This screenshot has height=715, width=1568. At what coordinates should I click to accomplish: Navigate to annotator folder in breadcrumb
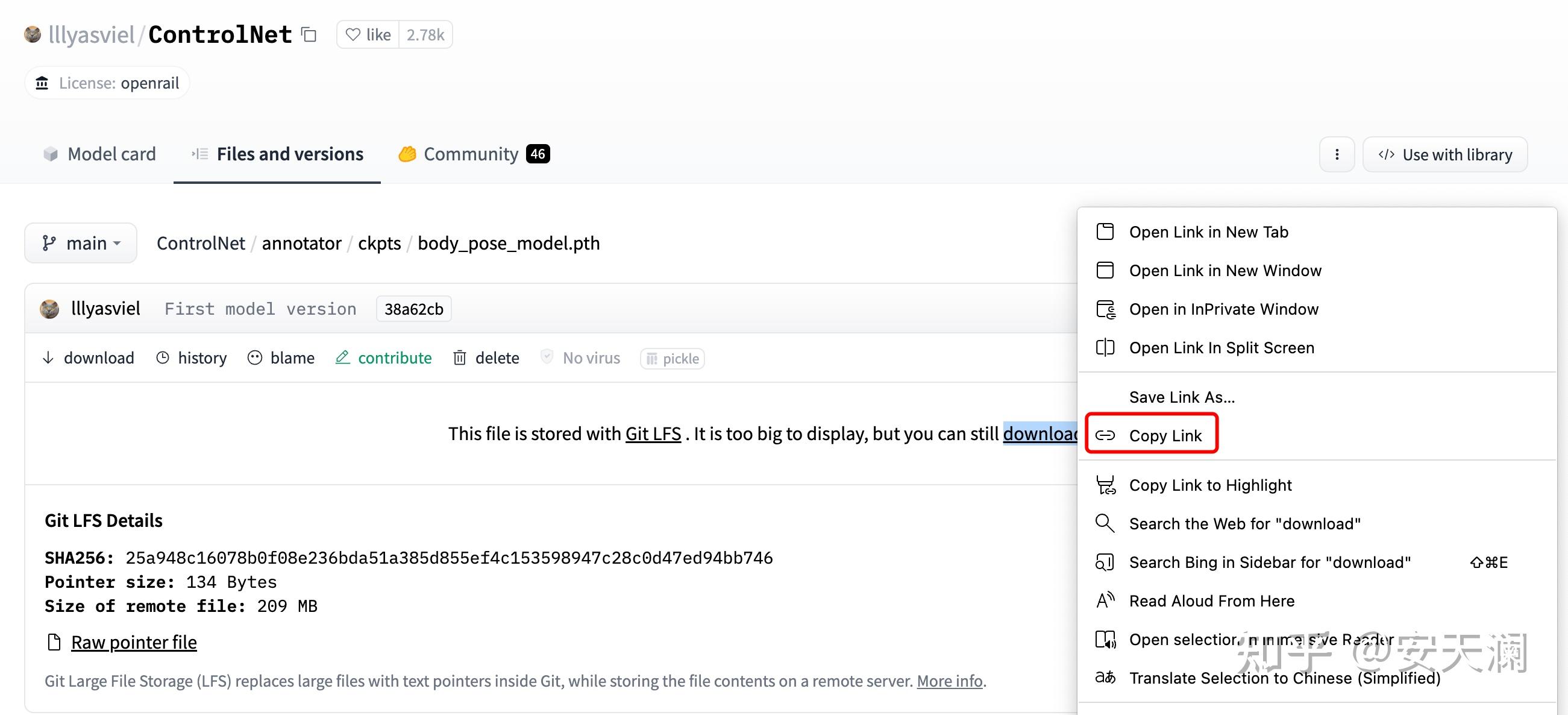point(301,243)
